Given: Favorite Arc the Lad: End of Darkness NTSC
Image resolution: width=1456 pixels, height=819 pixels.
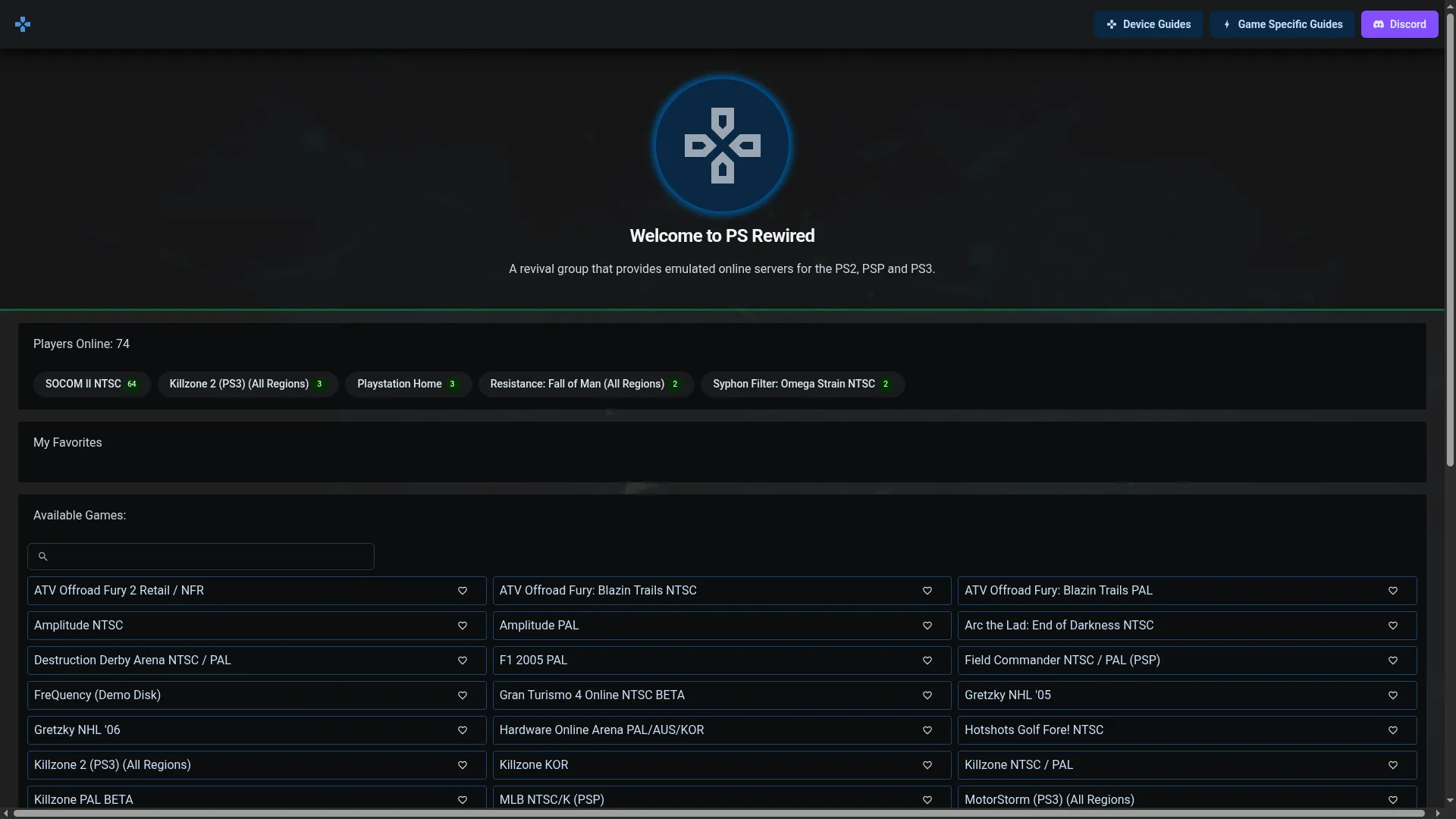Looking at the screenshot, I should pos(1393,626).
